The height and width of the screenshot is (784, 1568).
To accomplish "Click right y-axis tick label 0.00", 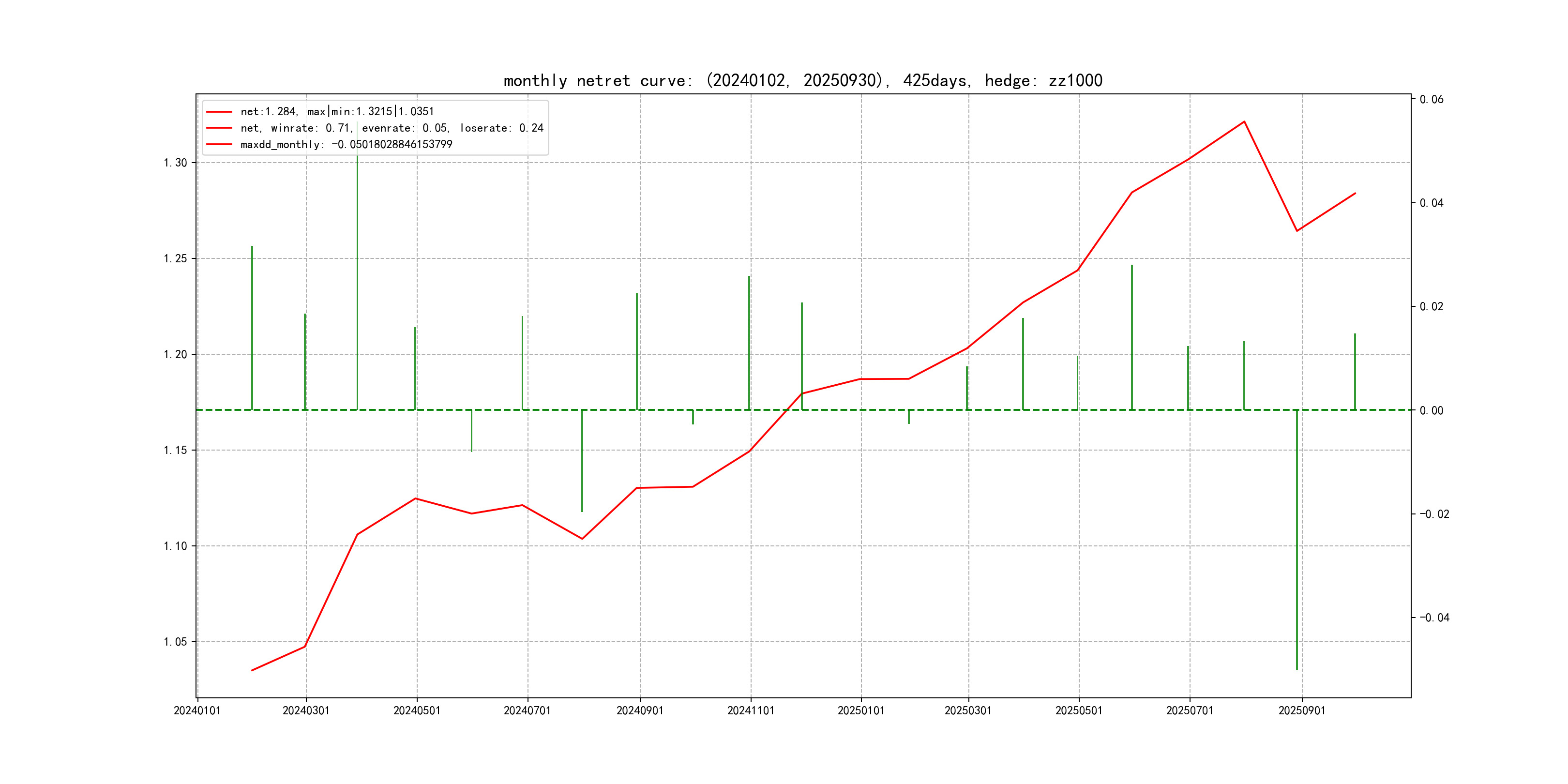I will coord(1431,410).
